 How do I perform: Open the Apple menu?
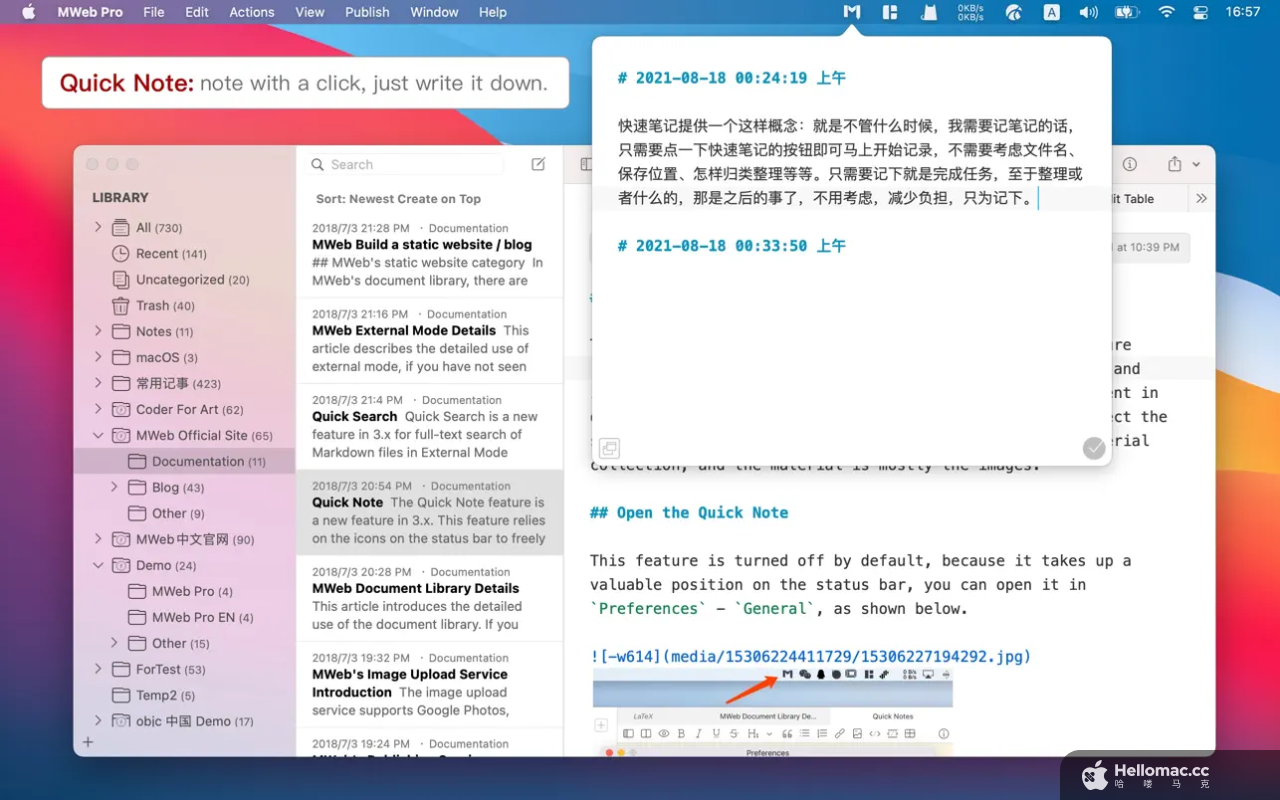pyautogui.click(x=28, y=12)
